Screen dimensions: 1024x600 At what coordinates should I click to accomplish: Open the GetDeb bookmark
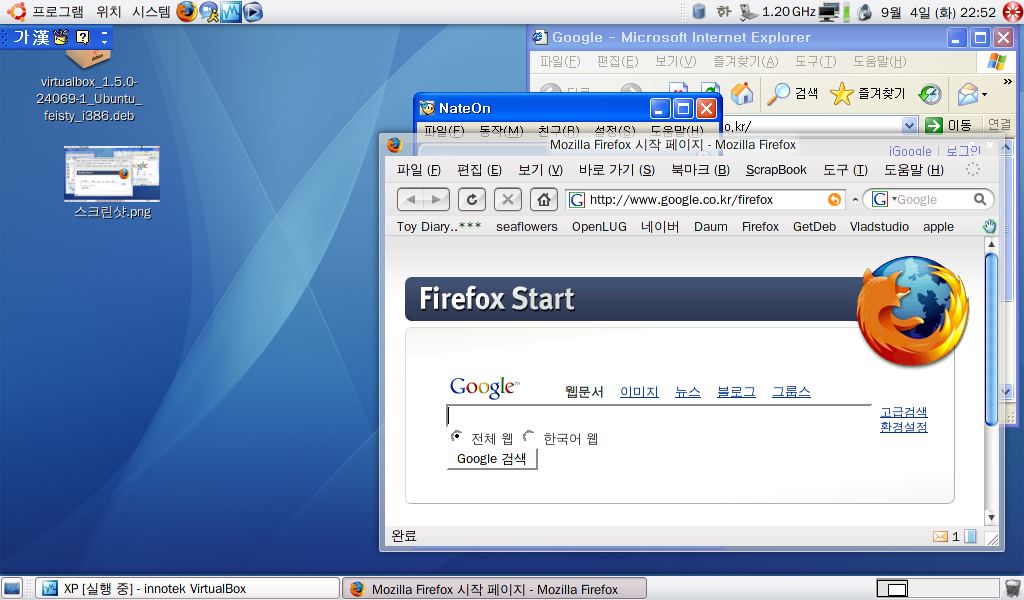click(x=814, y=227)
